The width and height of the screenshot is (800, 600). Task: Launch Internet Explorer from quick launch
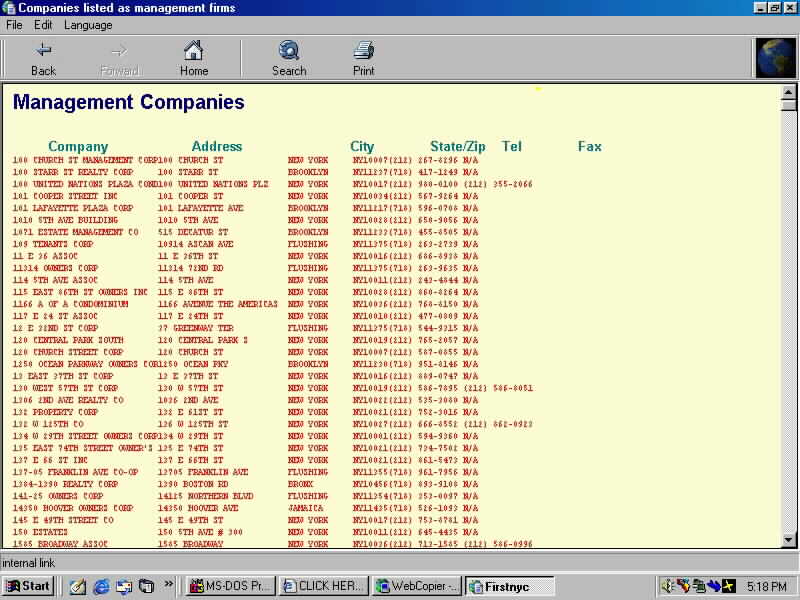coord(101,586)
